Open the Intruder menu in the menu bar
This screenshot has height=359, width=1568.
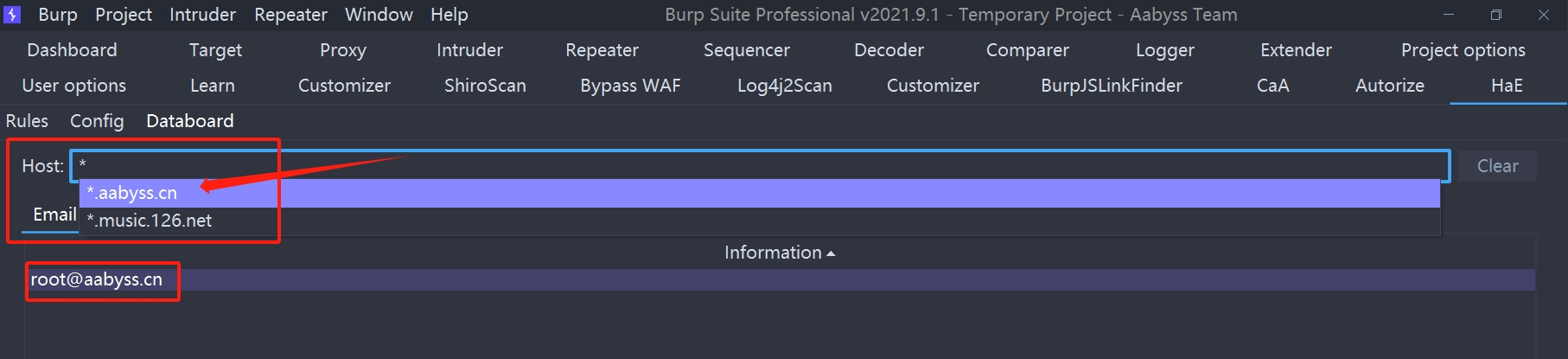[202, 15]
